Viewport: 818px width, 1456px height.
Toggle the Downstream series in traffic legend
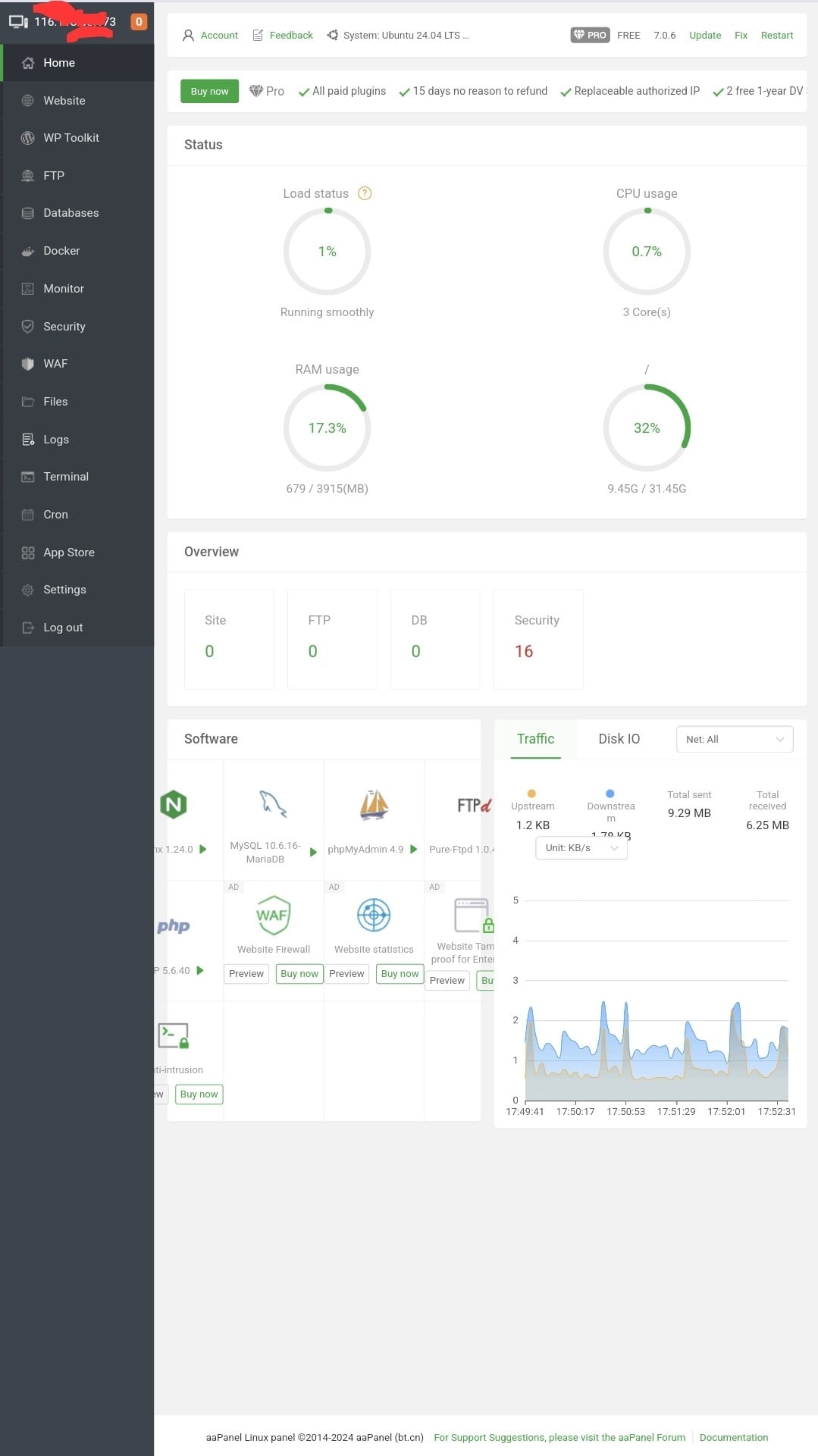click(x=610, y=800)
